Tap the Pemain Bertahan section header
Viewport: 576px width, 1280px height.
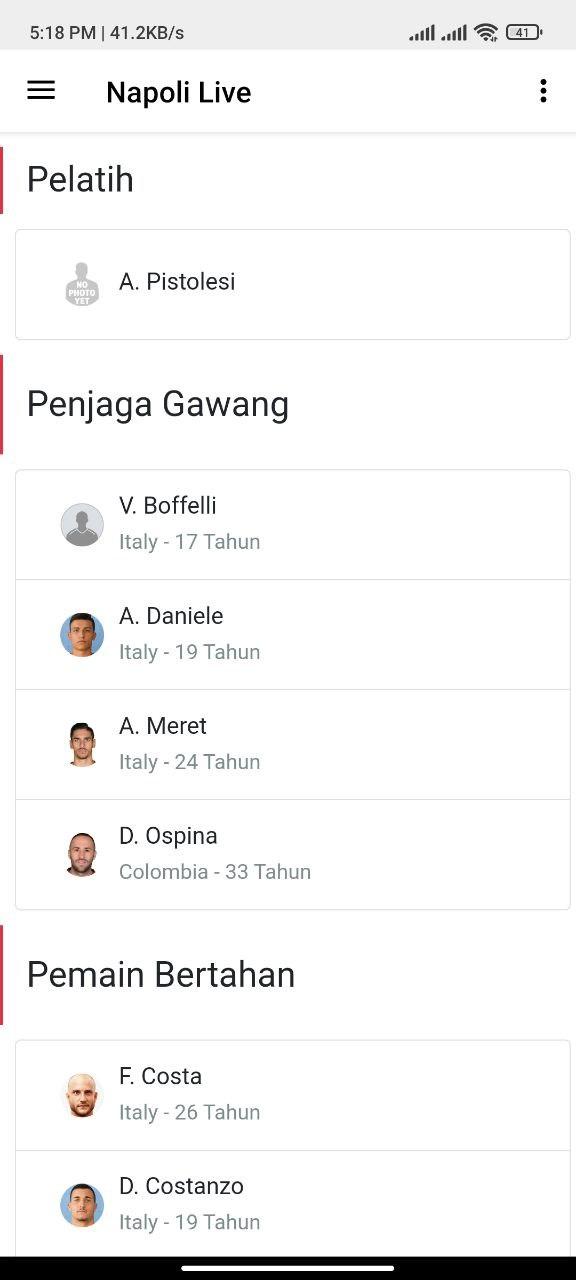pos(161,975)
